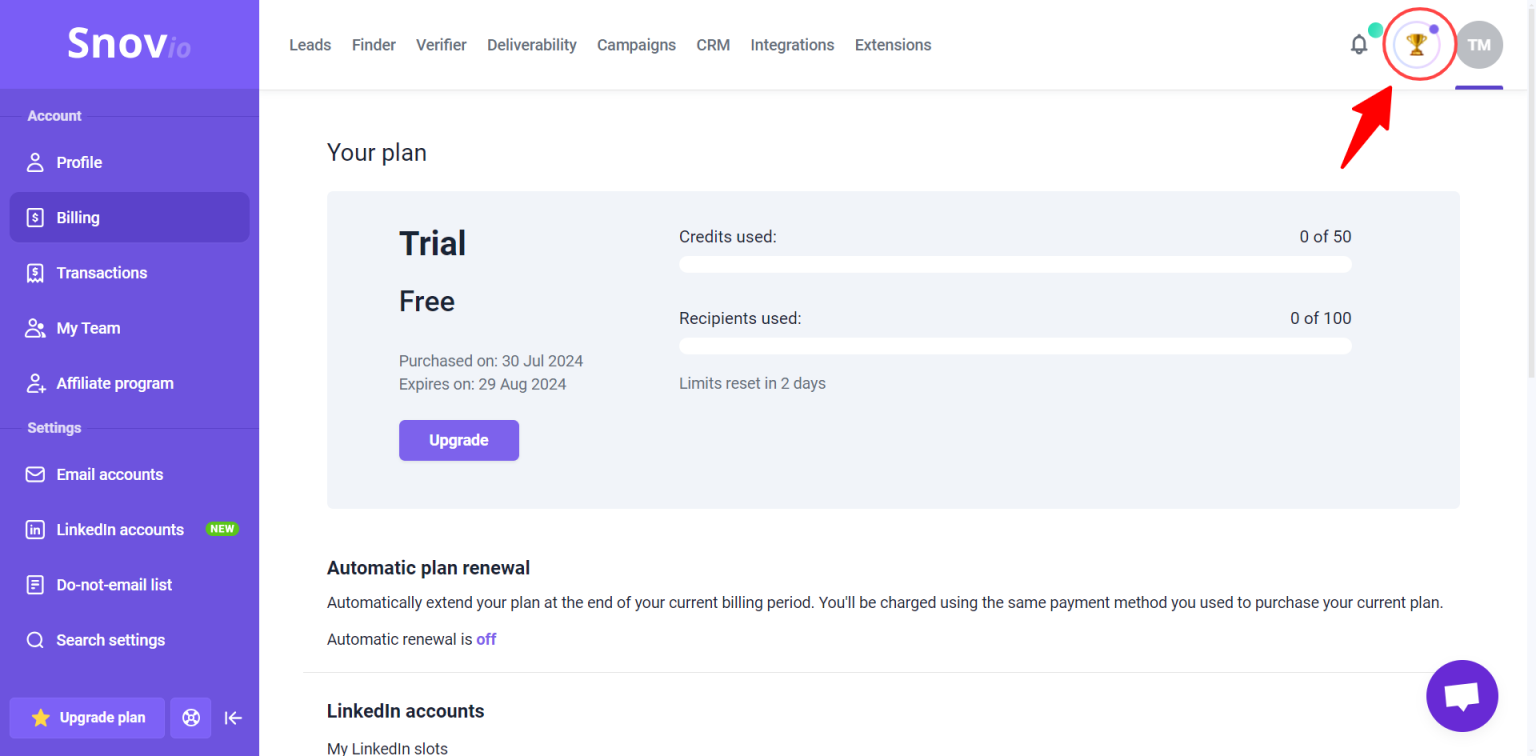
Task: Click the '0 of 50' credits value
Action: click(1325, 237)
